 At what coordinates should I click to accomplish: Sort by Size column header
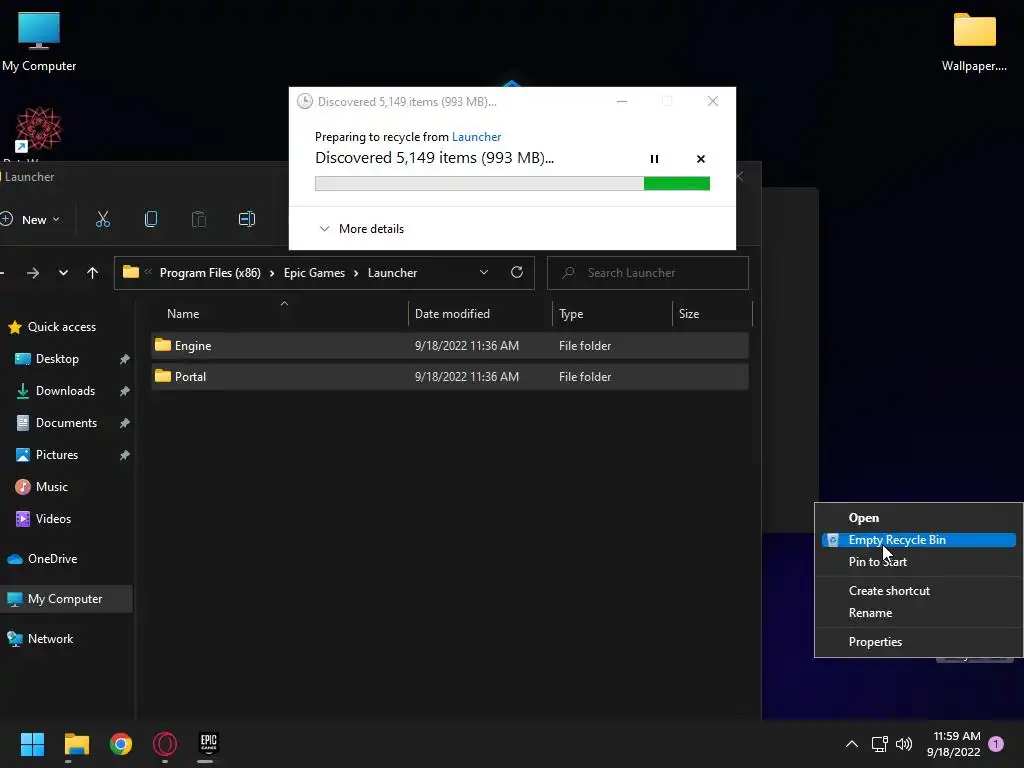pos(712,313)
